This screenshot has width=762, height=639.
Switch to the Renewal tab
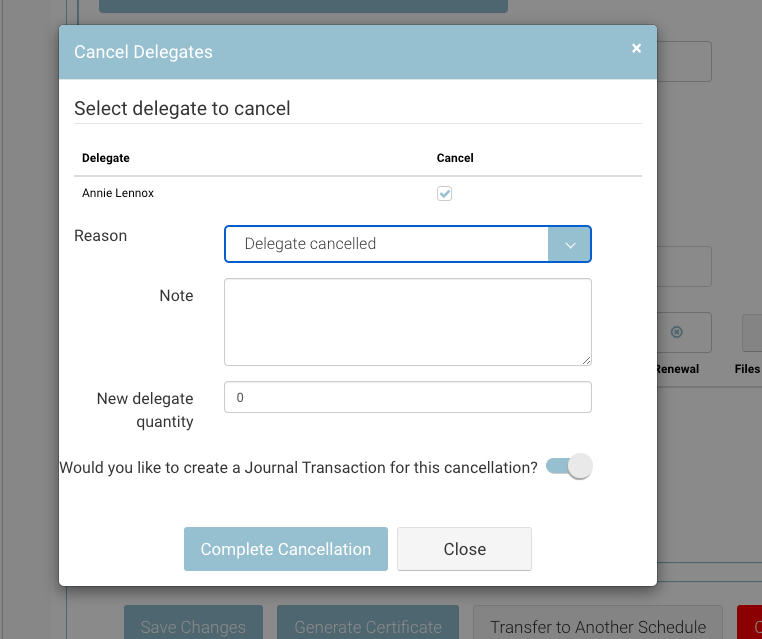[x=677, y=369]
